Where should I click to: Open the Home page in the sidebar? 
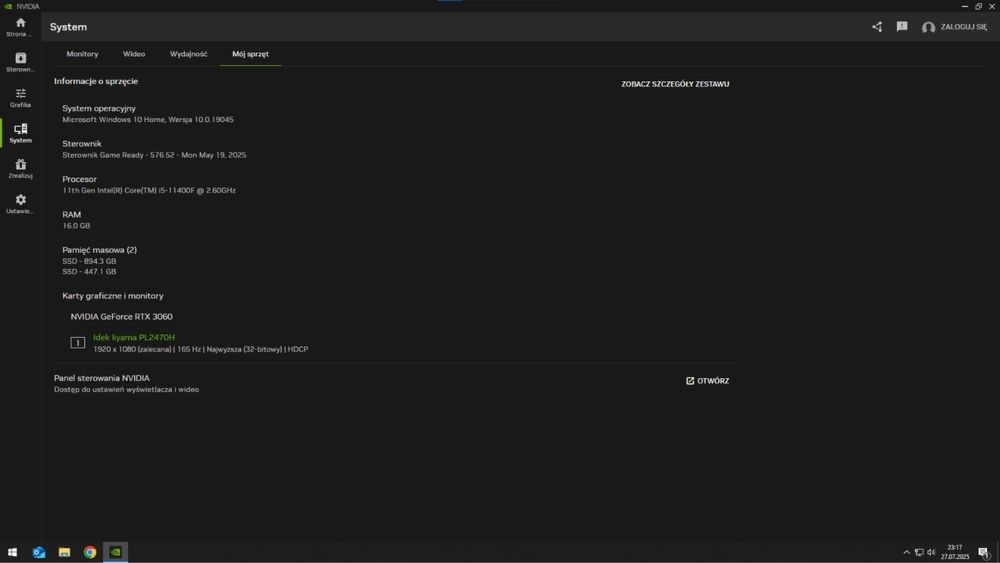point(20,27)
